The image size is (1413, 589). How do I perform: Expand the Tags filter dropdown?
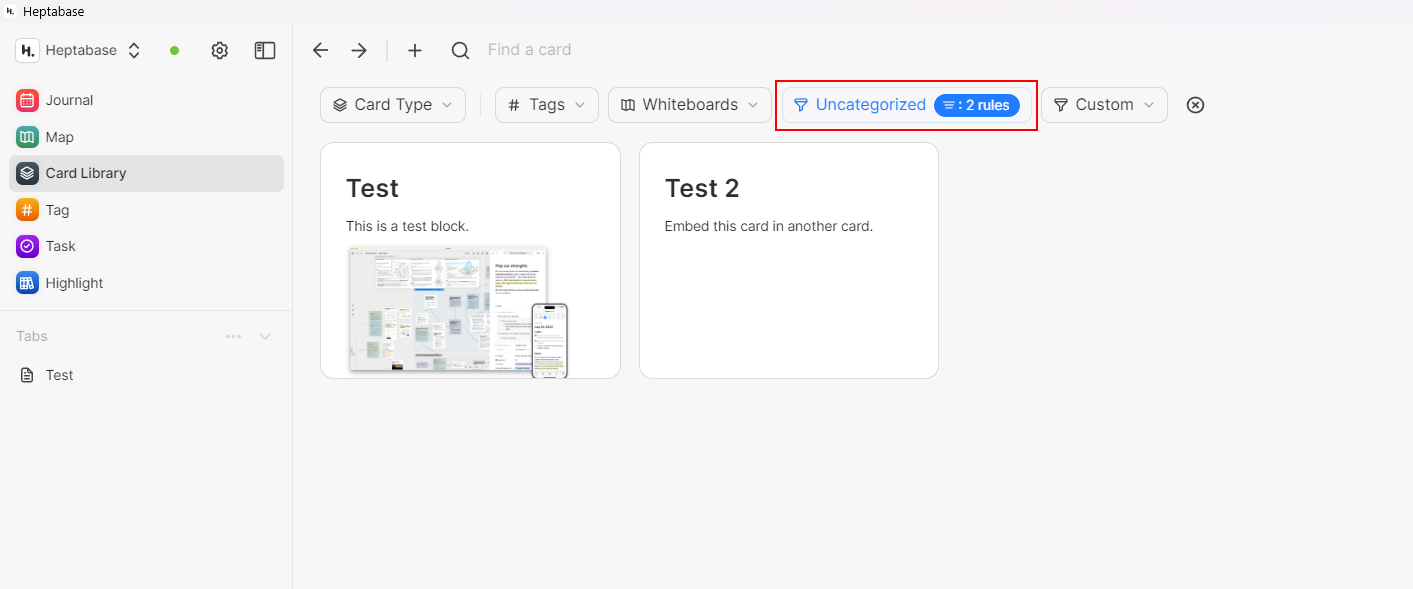coord(546,105)
